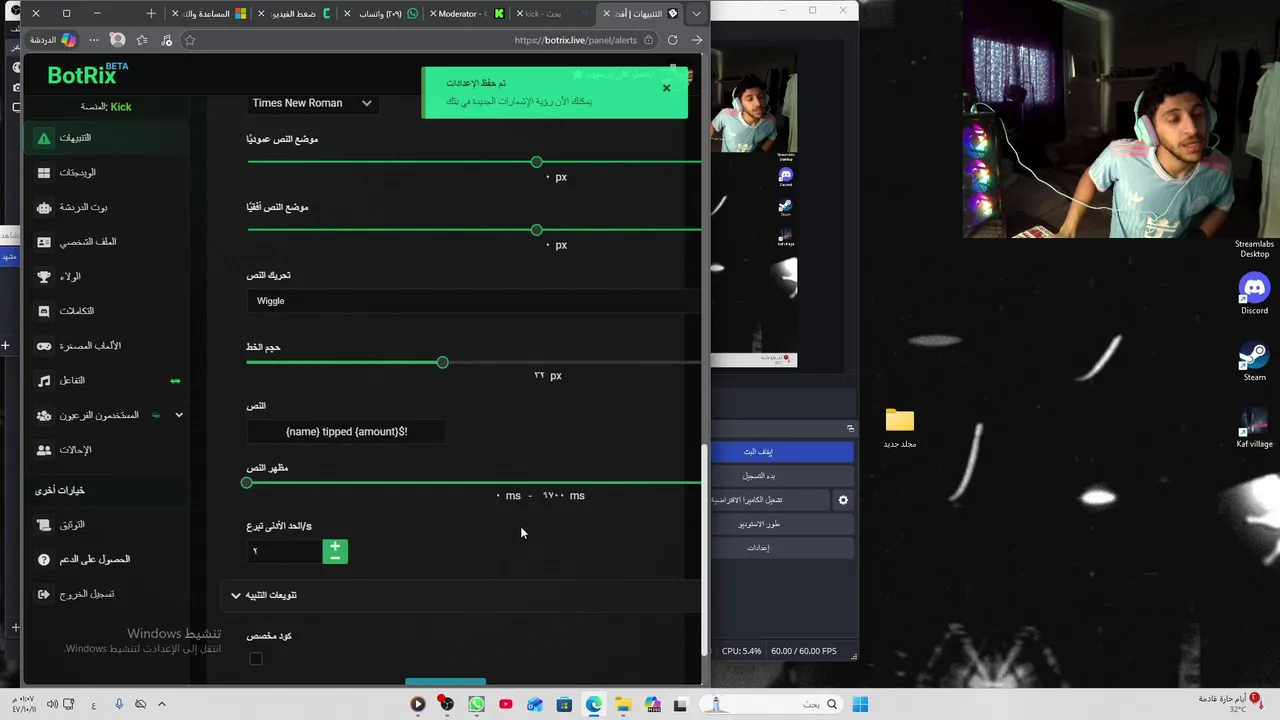Expand تنويعات التنبيه alert variations section

(461, 595)
